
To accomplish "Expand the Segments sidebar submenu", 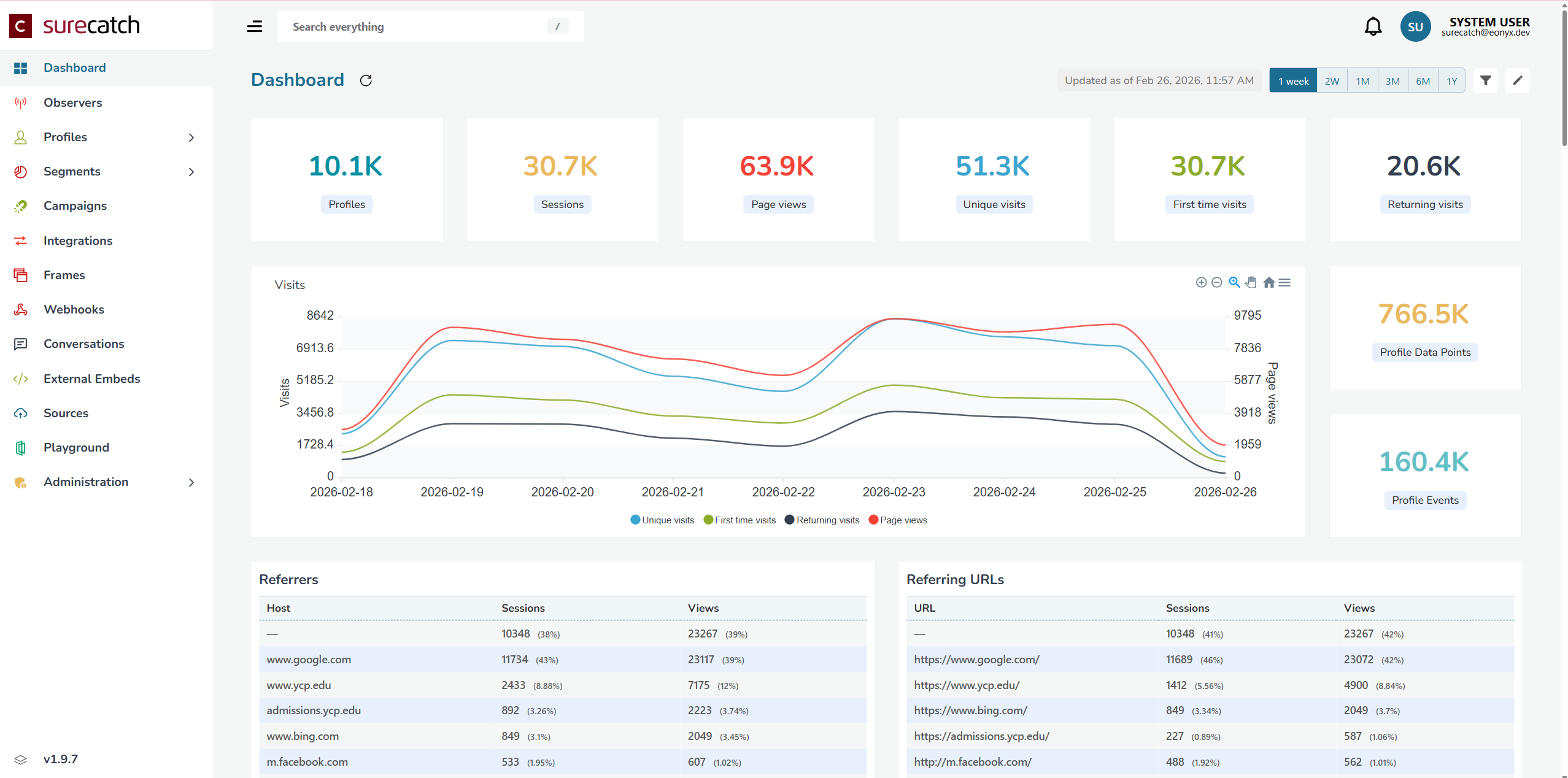I will coord(191,172).
